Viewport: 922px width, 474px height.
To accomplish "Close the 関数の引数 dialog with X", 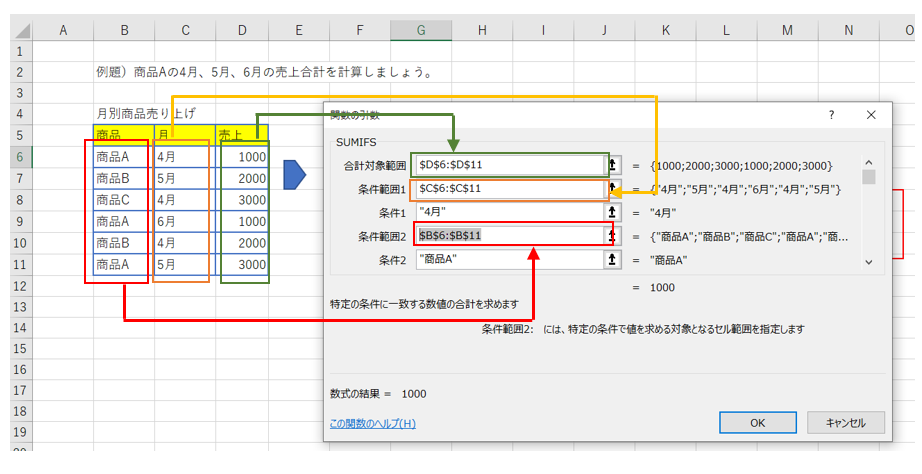I will 871,115.
